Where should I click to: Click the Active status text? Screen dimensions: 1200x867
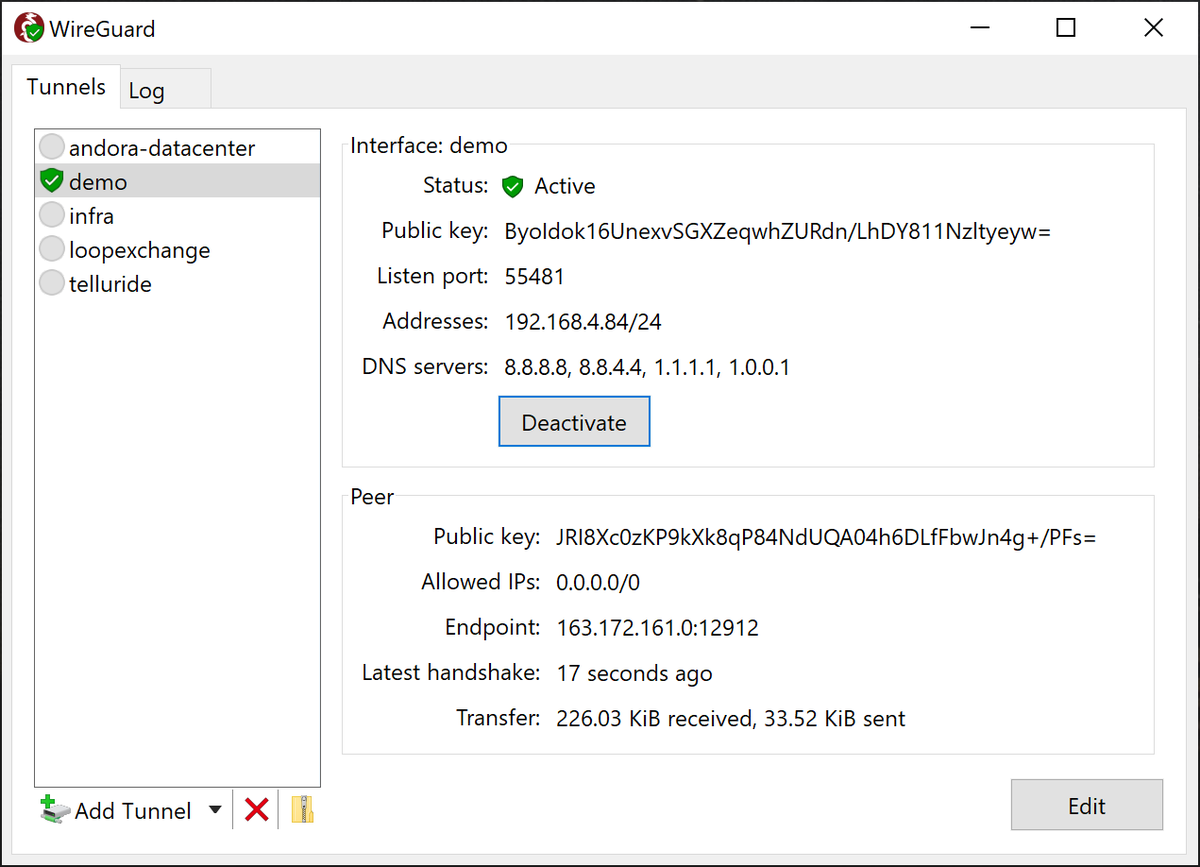(565, 186)
